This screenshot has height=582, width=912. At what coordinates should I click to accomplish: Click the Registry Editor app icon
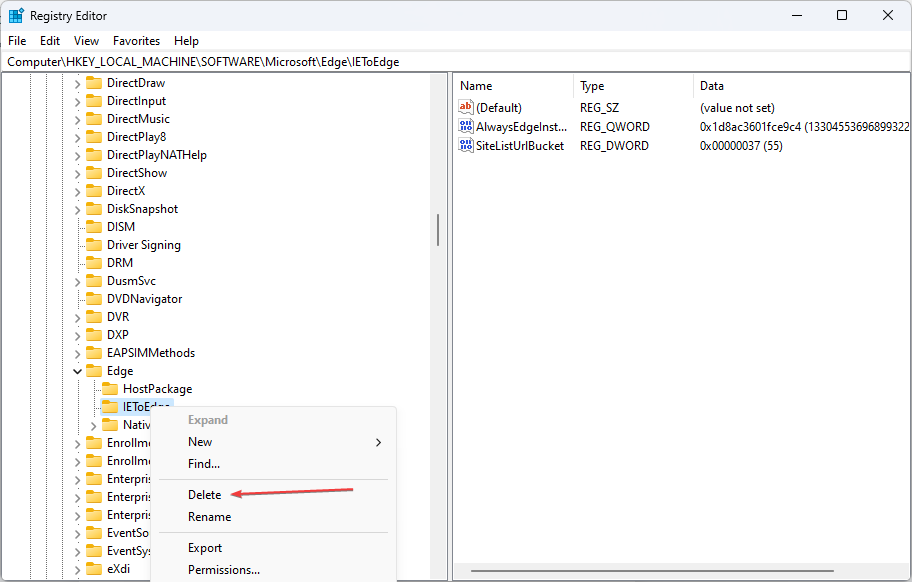tap(16, 16)
